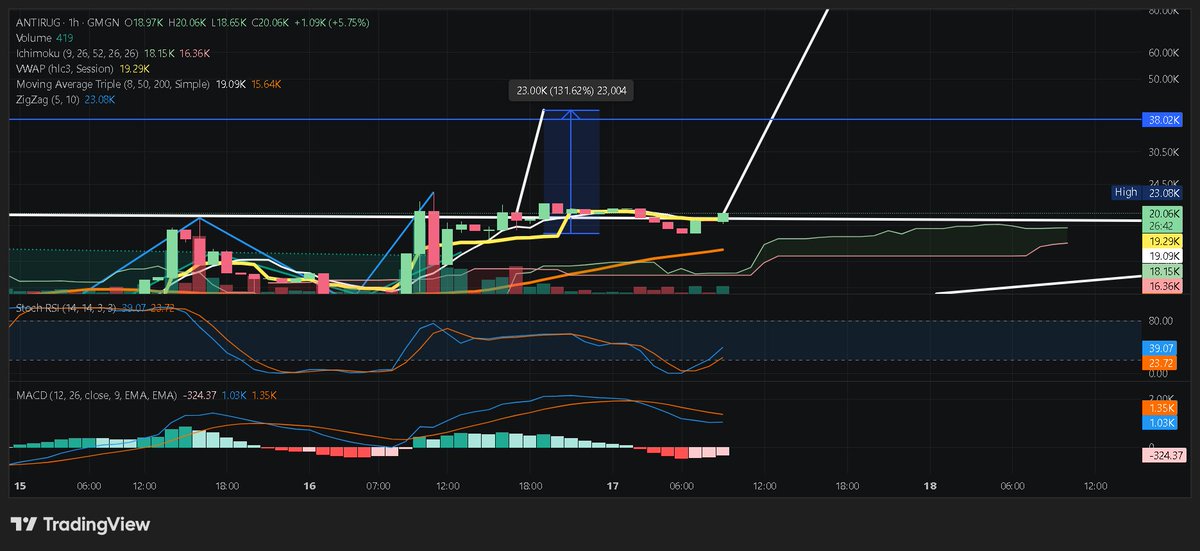Click the yellow 19.29K VWAP price label

click(x=1162, y=241)
